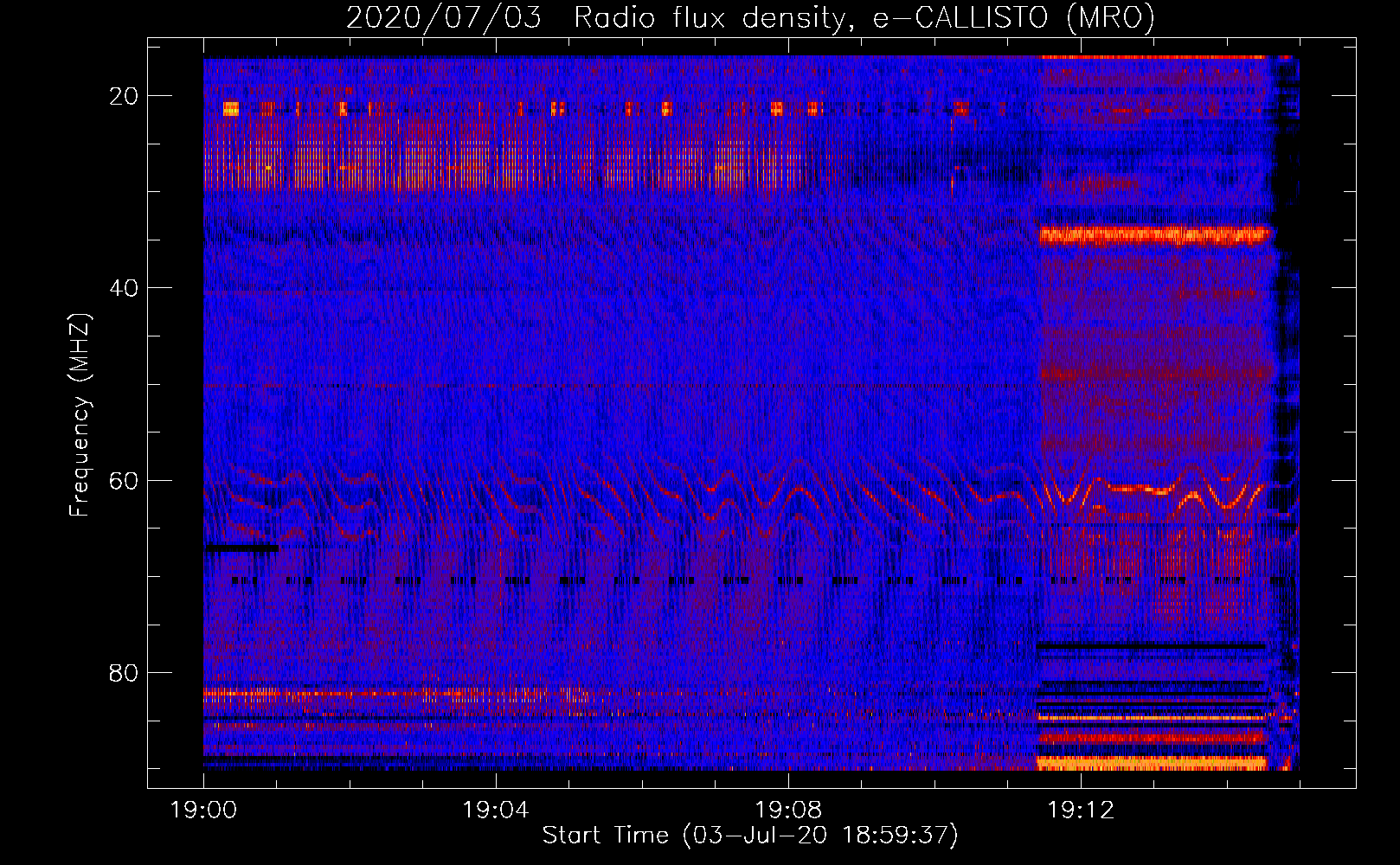Click the 'Frequency (MHZ)' y-axis label
1400x865 pixels.
click(x=80, y=415)
